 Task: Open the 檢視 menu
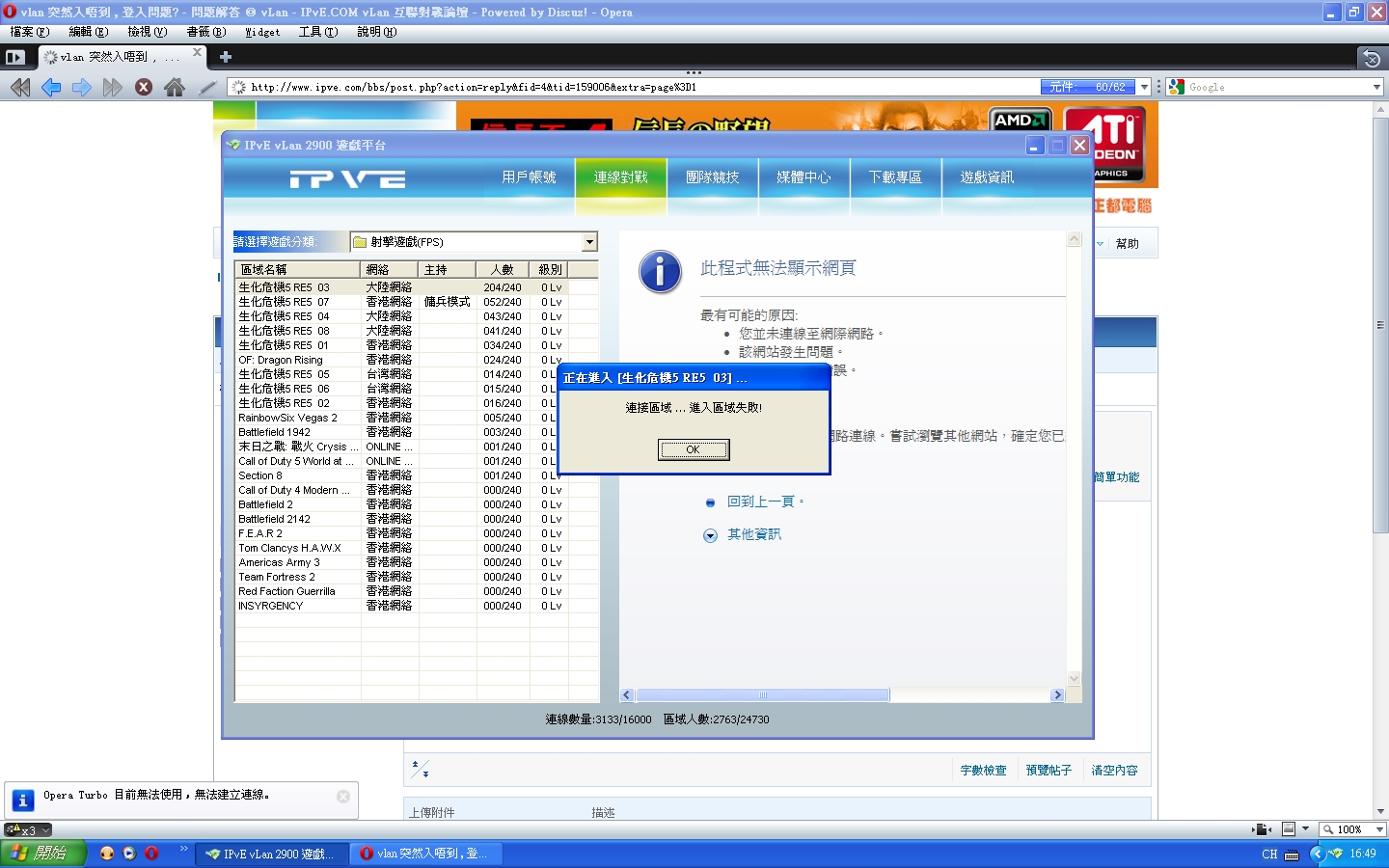148,32
